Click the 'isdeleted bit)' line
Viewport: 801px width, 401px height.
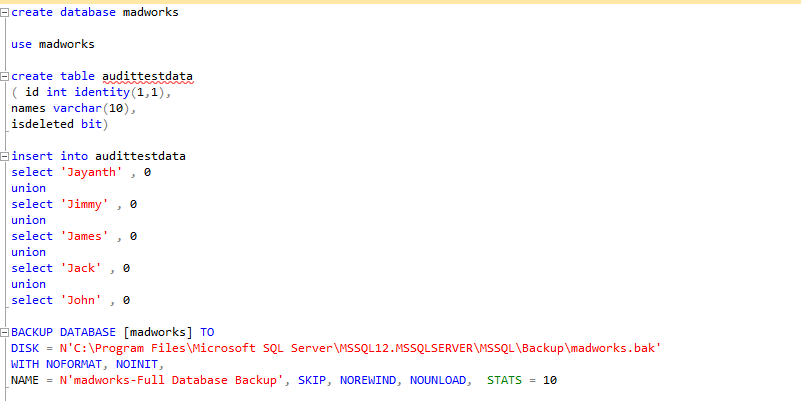(60, 124)
